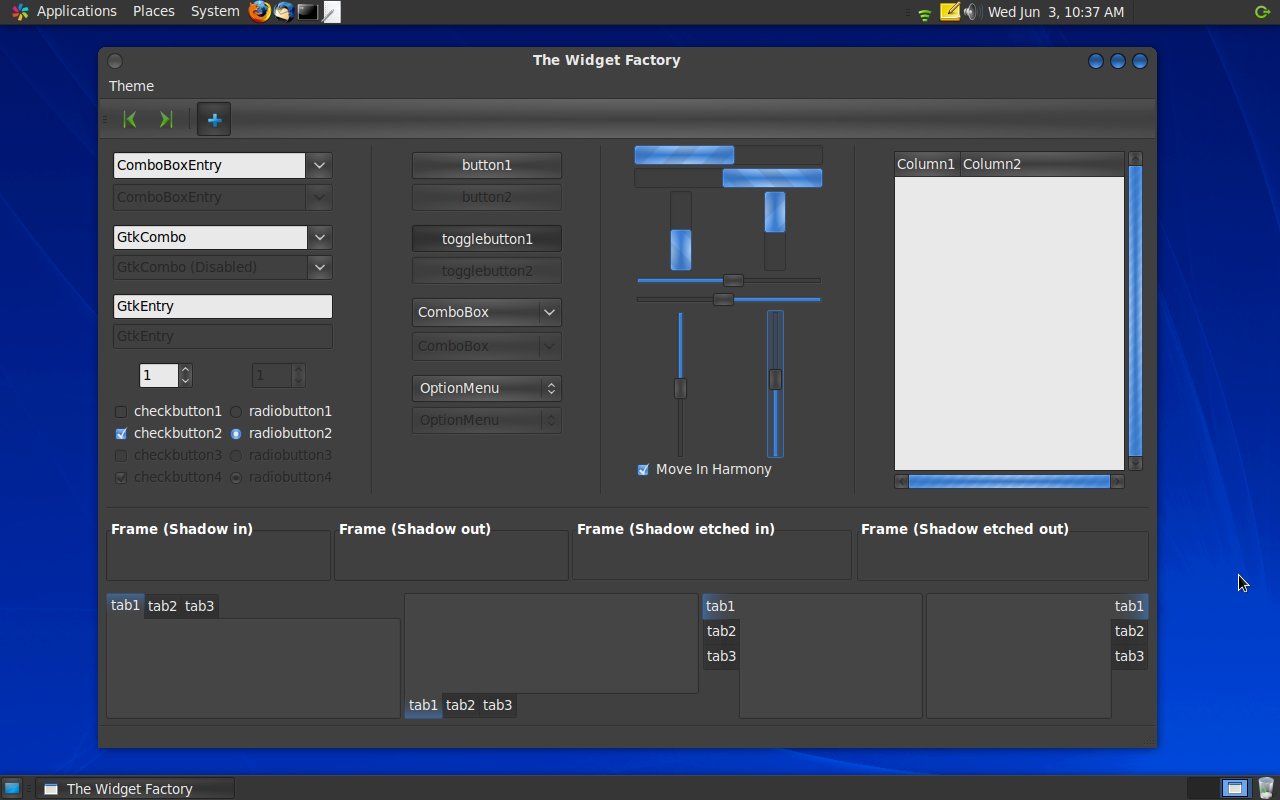1280x800 pixels.
Task: Select tab2 in the notebook with left-side tabs
Action: tap(721, 631)
